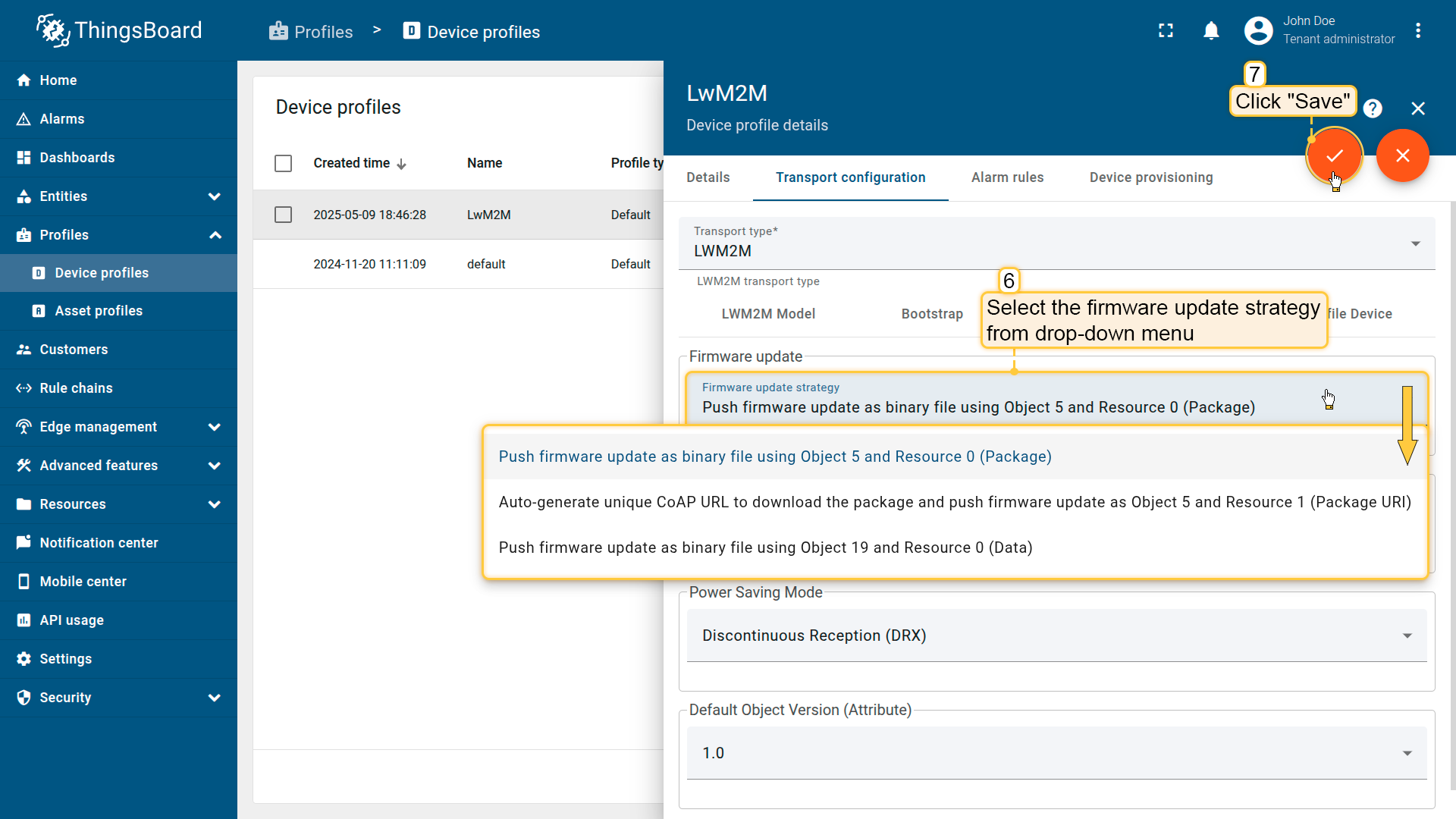Toggle select-all checkbox in table header
This screenshot has width=1456, height=819.
click(283, 163)
